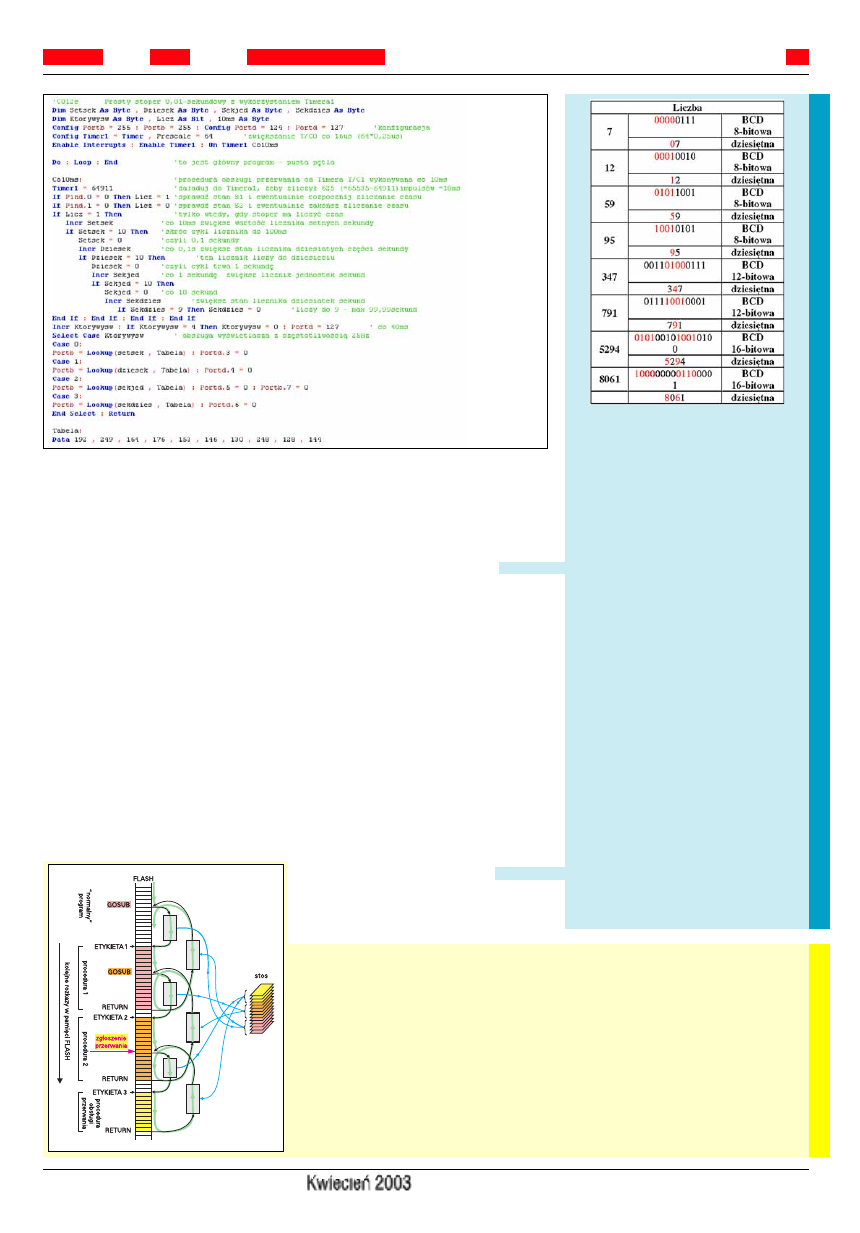Click the 8061 row label in table

pos(609,381)
